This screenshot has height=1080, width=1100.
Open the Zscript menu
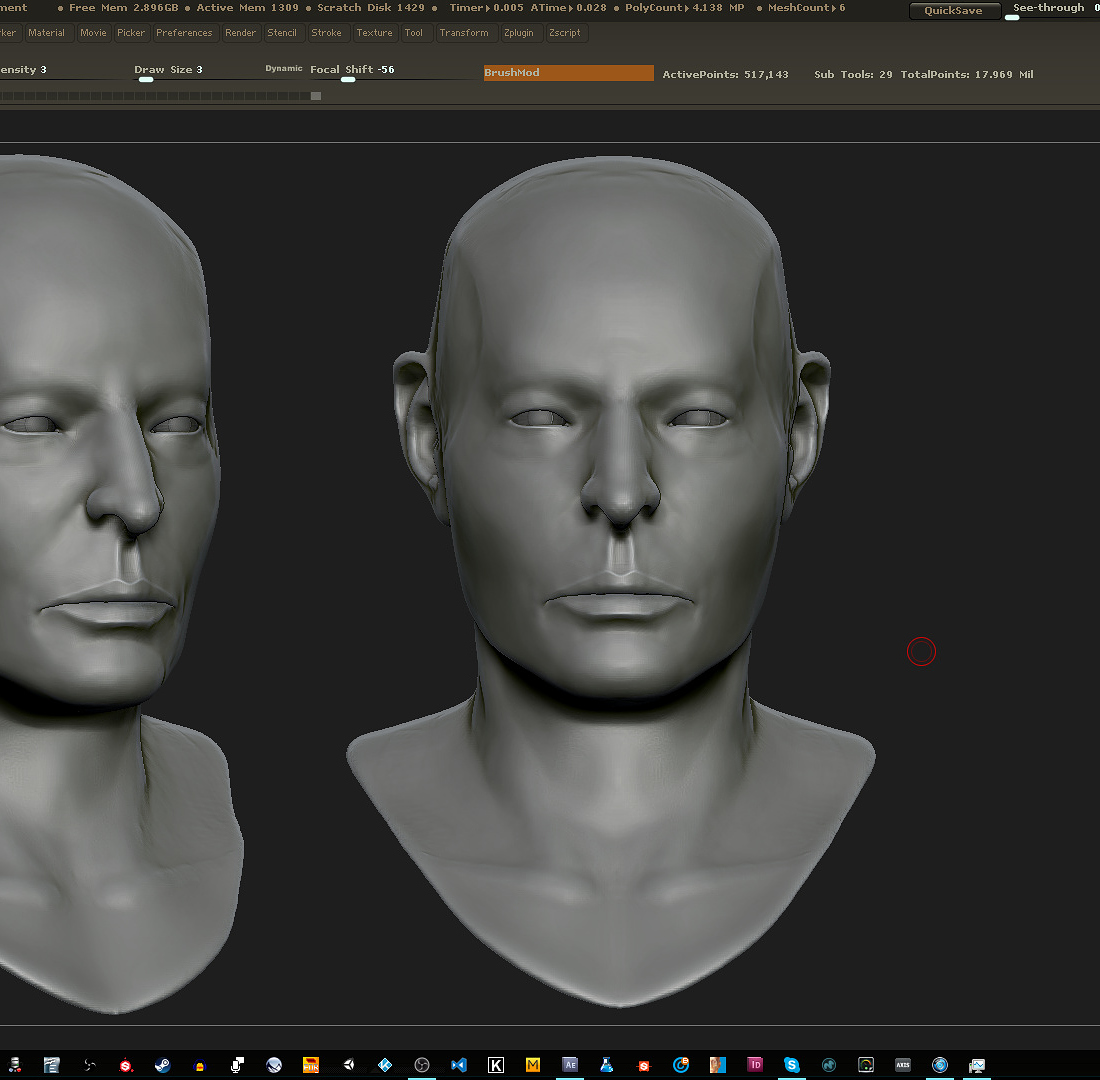click(565, 33)
